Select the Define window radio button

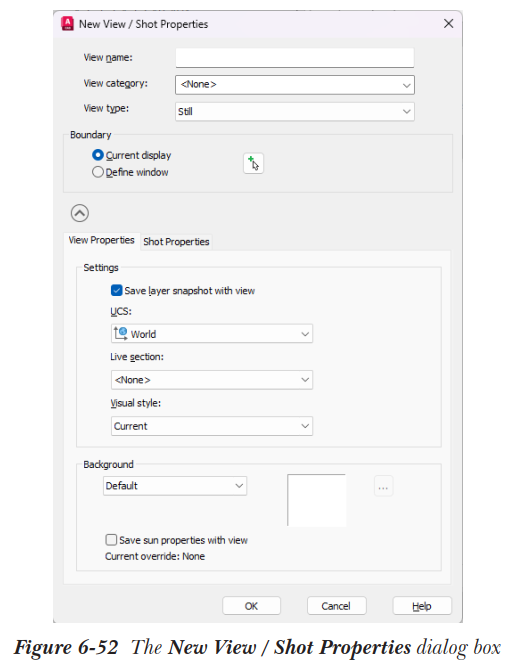tap(98, 172)
